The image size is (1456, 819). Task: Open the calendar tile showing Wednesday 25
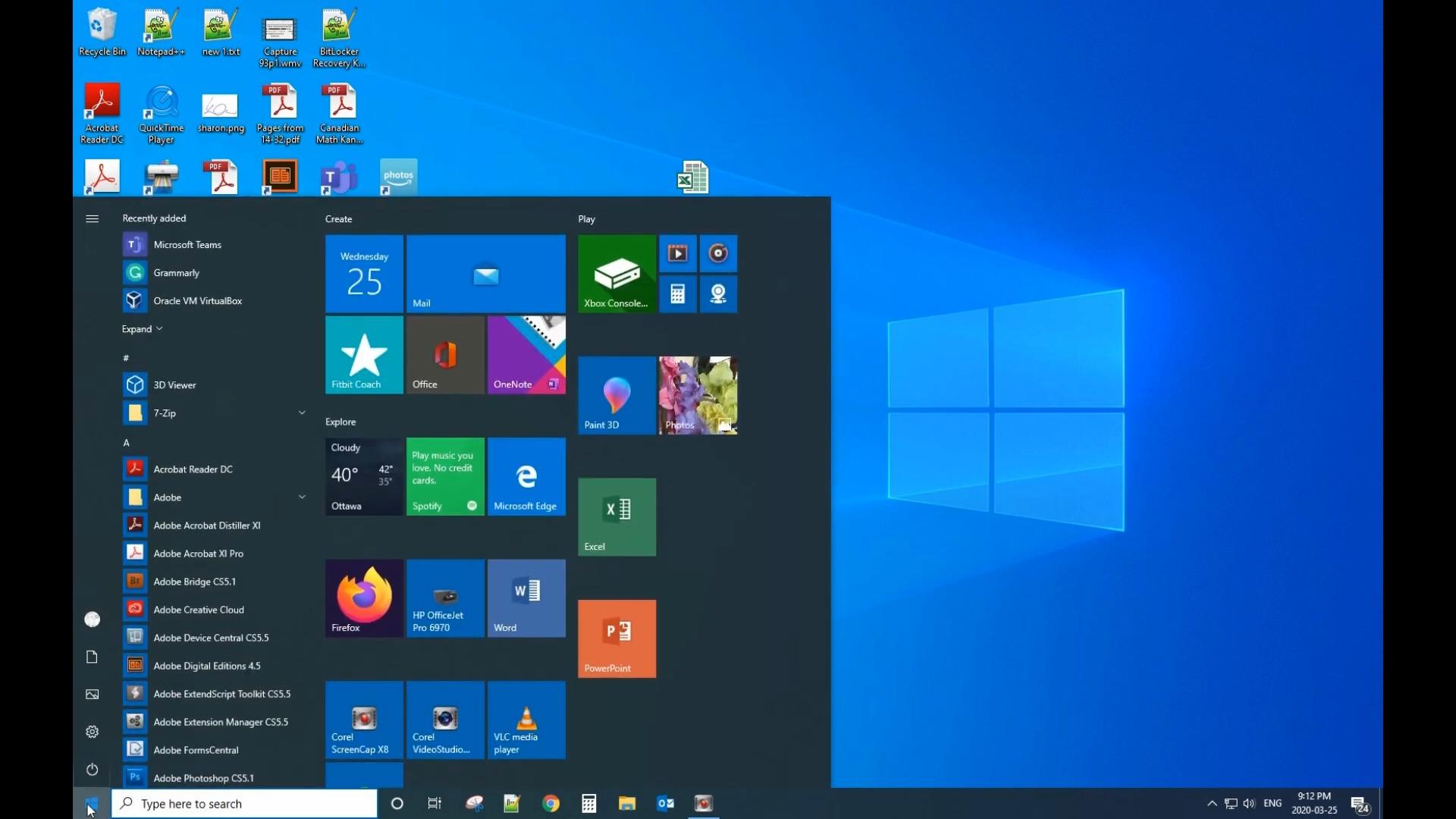pos(364,274)
